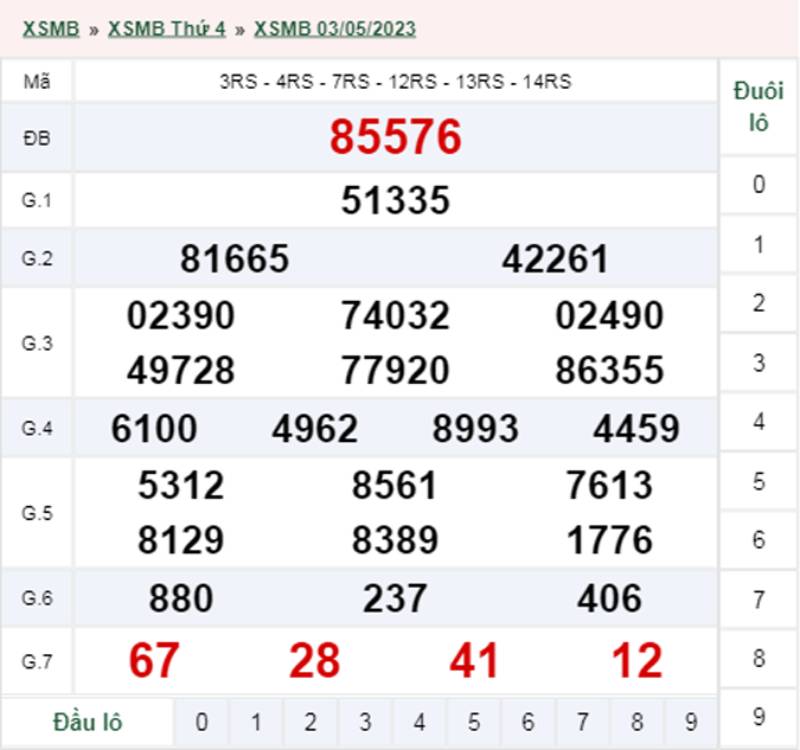Open the XSMB breadcrumb link
The image size is (800, 750).
point(50,28)
